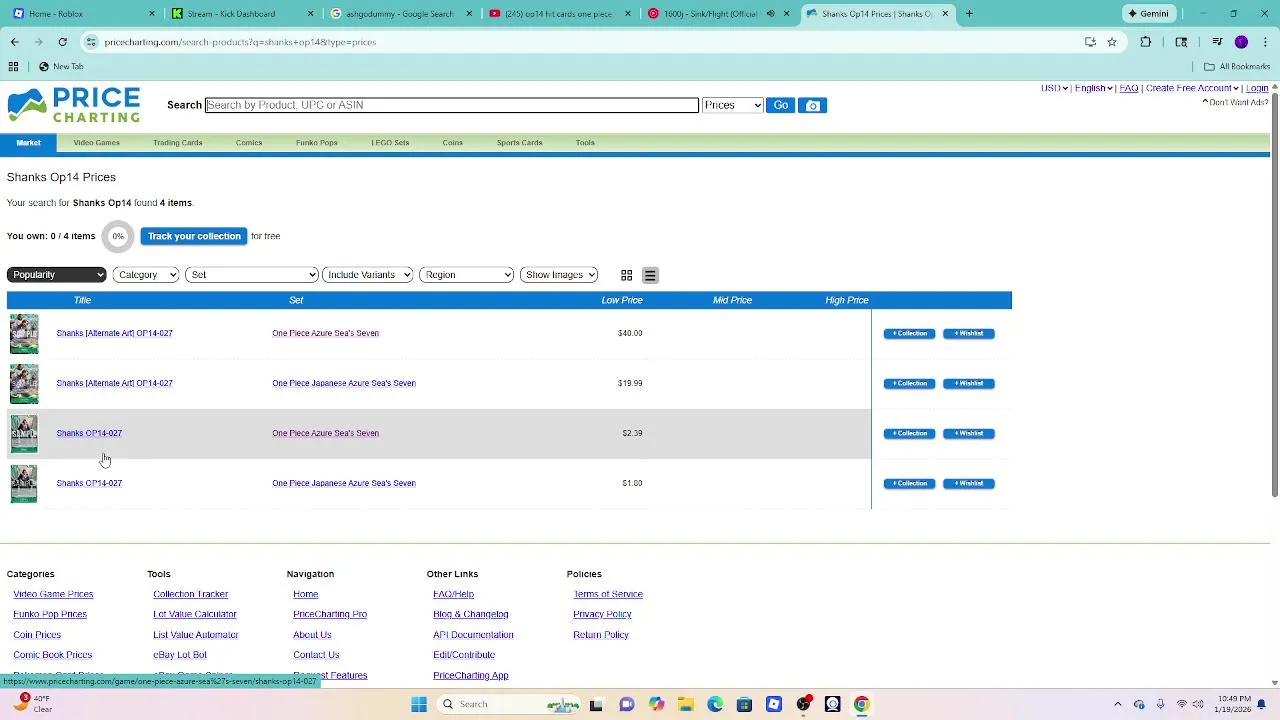This screenshot has height=720, width=1280.
Task: Open the Tools menu
Action: coord(585,143)
